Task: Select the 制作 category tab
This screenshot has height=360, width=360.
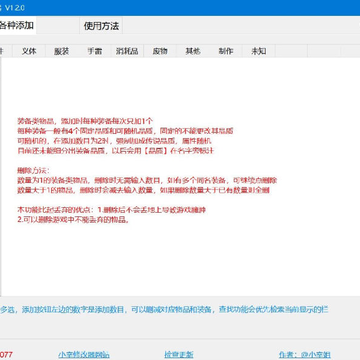Action: click(226, 51)
